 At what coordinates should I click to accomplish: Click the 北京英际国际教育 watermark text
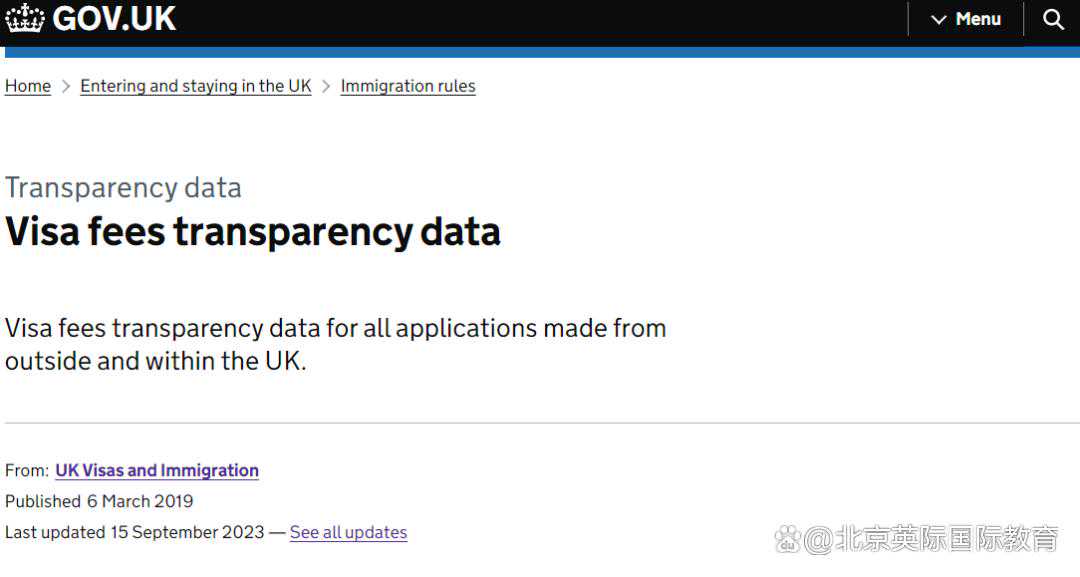[945, 539]
